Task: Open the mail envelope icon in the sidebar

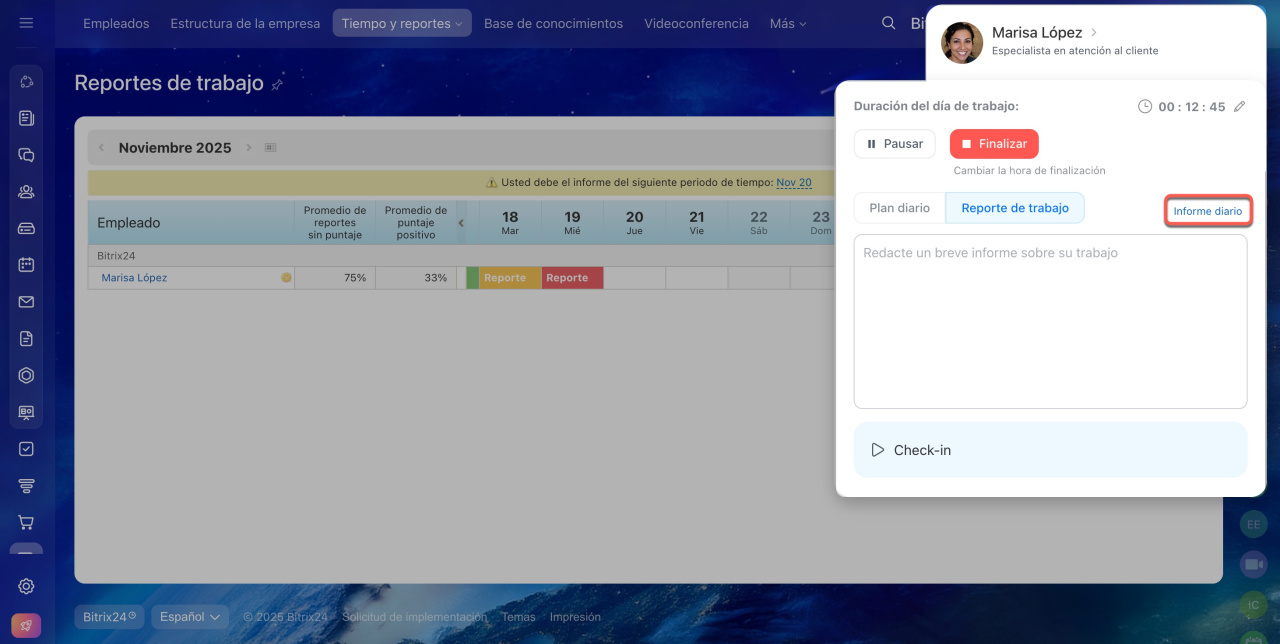Action: pyautogui.click(x=26, y=302)
